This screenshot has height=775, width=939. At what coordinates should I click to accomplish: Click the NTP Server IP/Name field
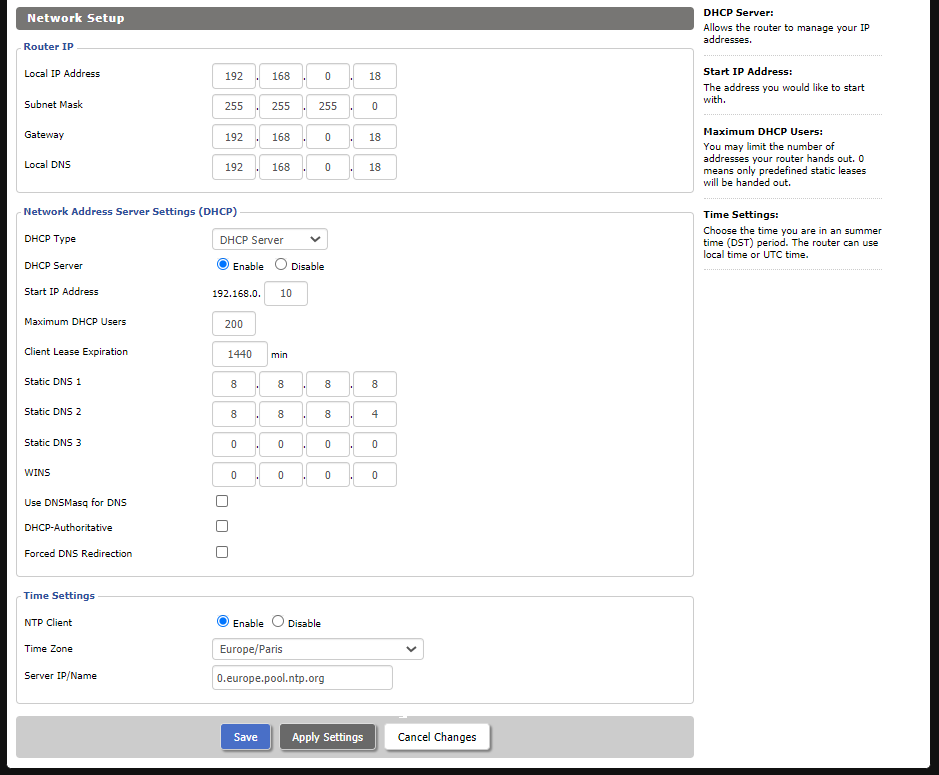coord(302,678)
